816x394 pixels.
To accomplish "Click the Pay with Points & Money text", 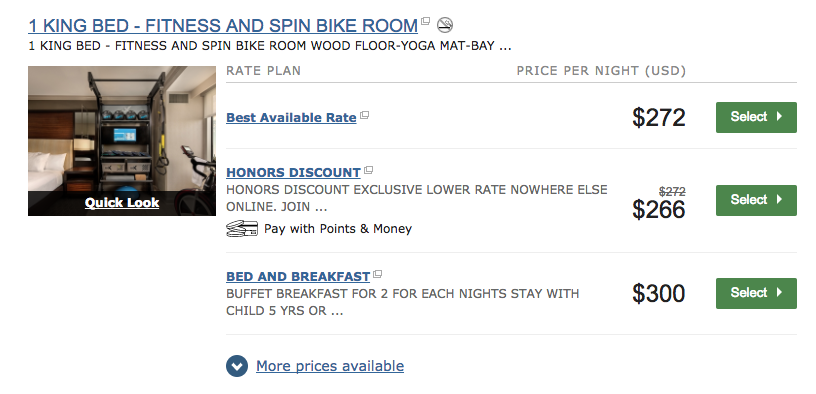I will tap(338, 228).
